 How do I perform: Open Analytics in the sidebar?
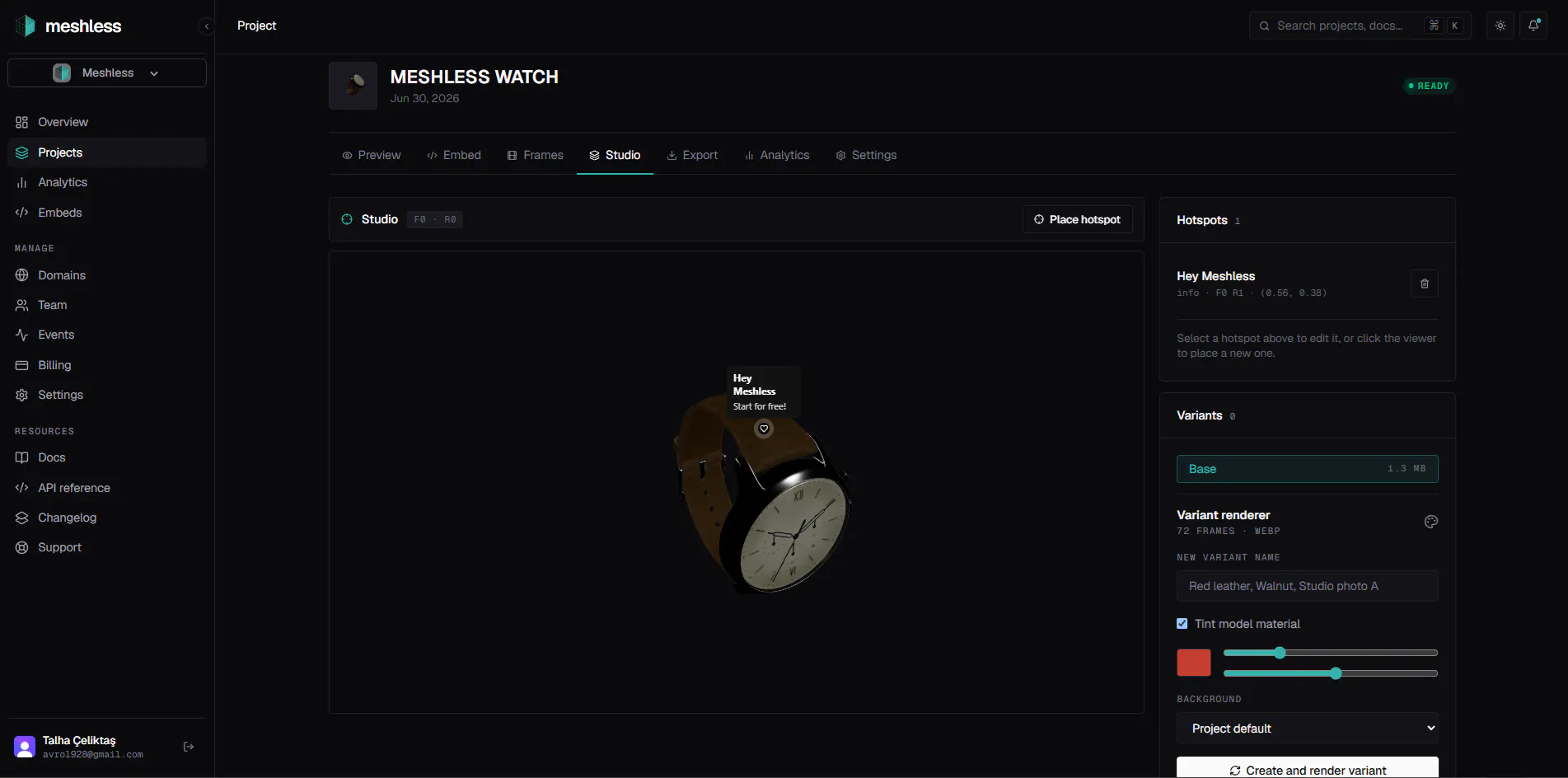(107, 182)
